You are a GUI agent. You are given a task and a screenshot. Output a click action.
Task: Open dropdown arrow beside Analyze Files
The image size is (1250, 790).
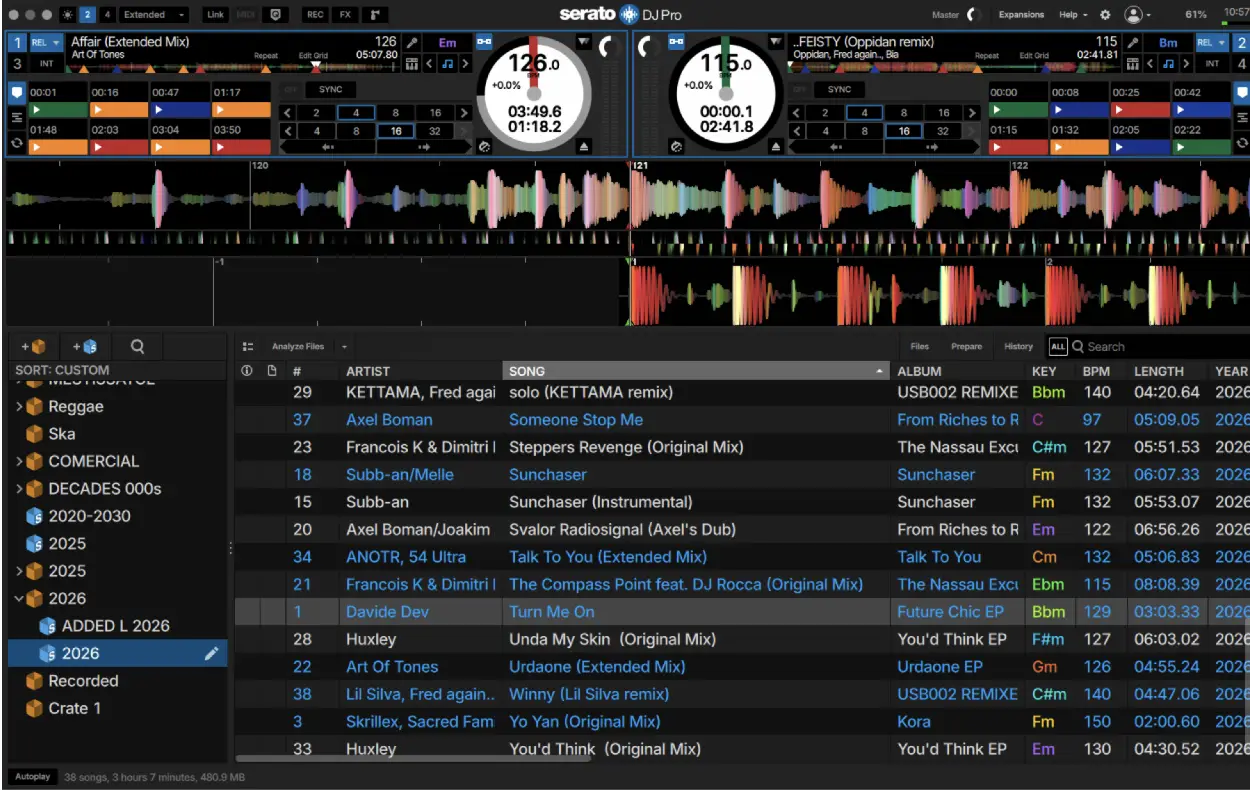(x=344, y=347)
